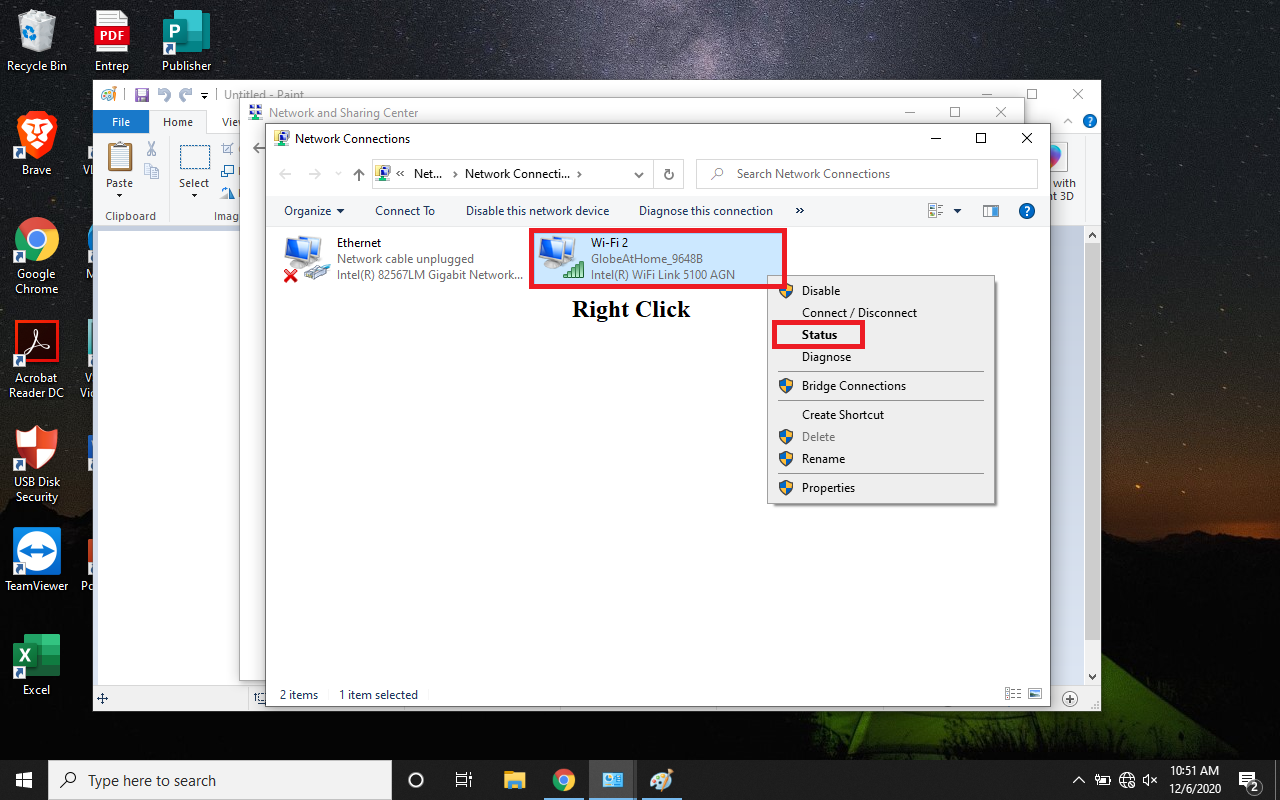The width and height of the screenshot is (1280, 800).
Task: Open Excel desktop shortcut
Action: (37, 664)
